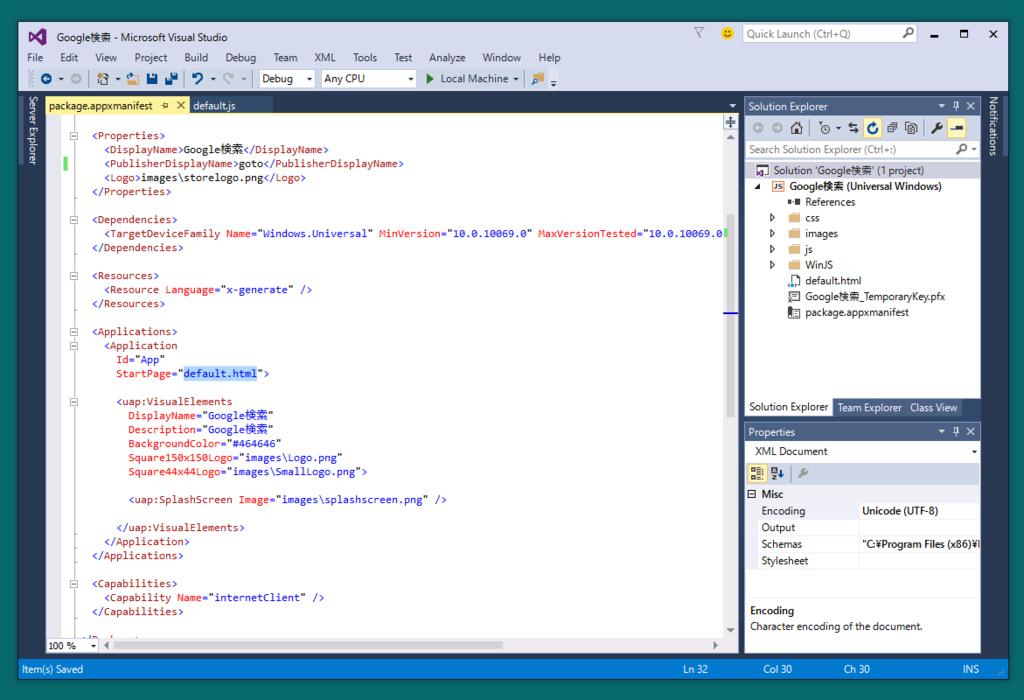Click the Pending Changes Filter clock icon
The image size is (1024, 700).
click(825, 128)
